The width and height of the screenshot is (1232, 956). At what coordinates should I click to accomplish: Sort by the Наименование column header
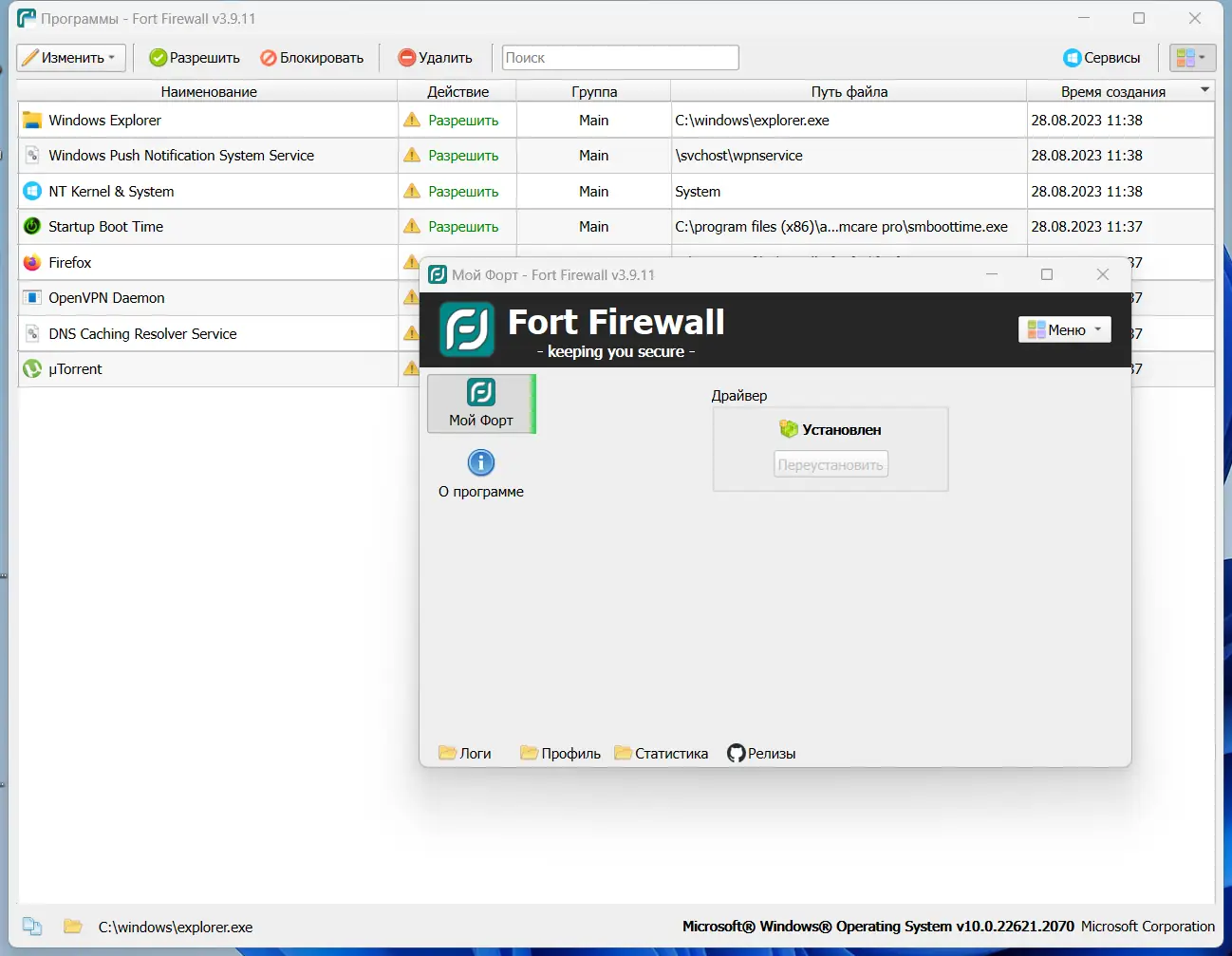tap(209, 92)
